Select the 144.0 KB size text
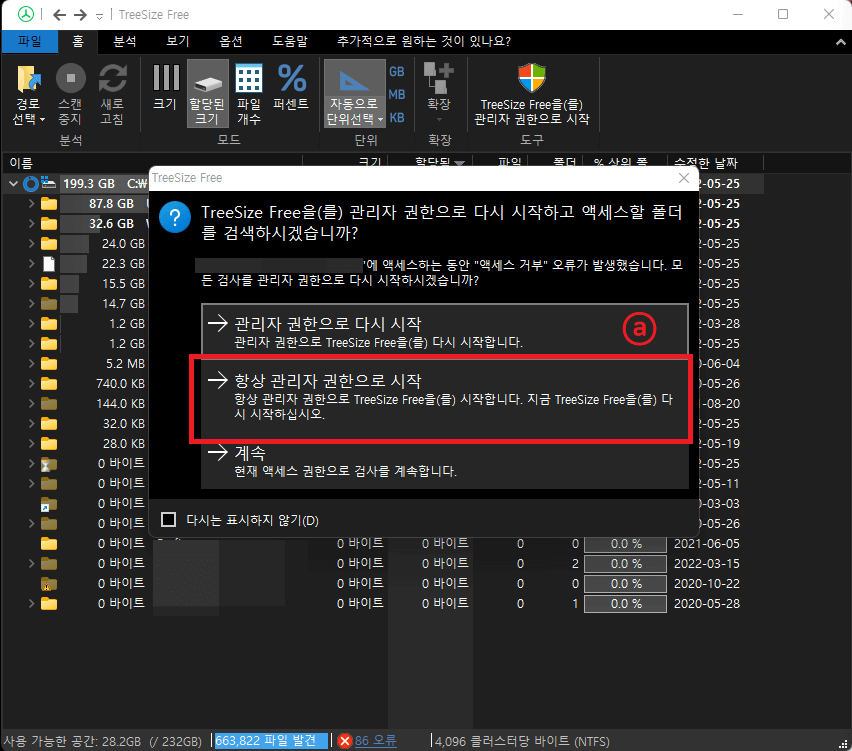Viewport: 852px width, 751px height. [121, 404]
